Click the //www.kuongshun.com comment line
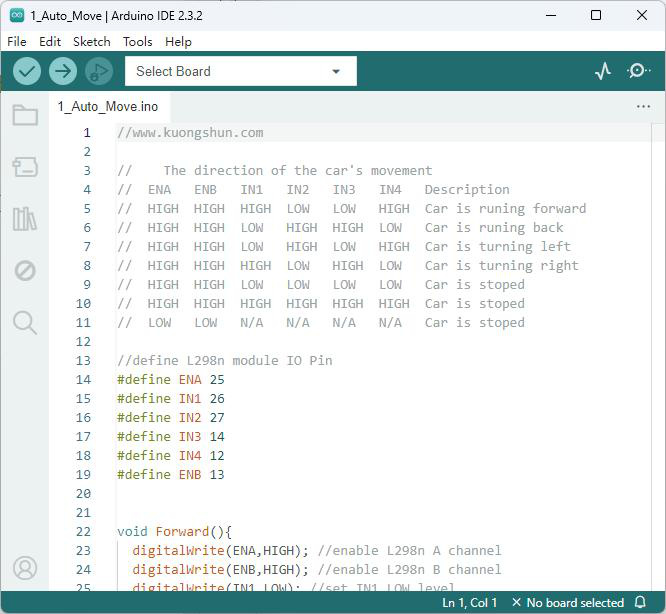Viewport: 666px width, 614px height. coord(190,132)
